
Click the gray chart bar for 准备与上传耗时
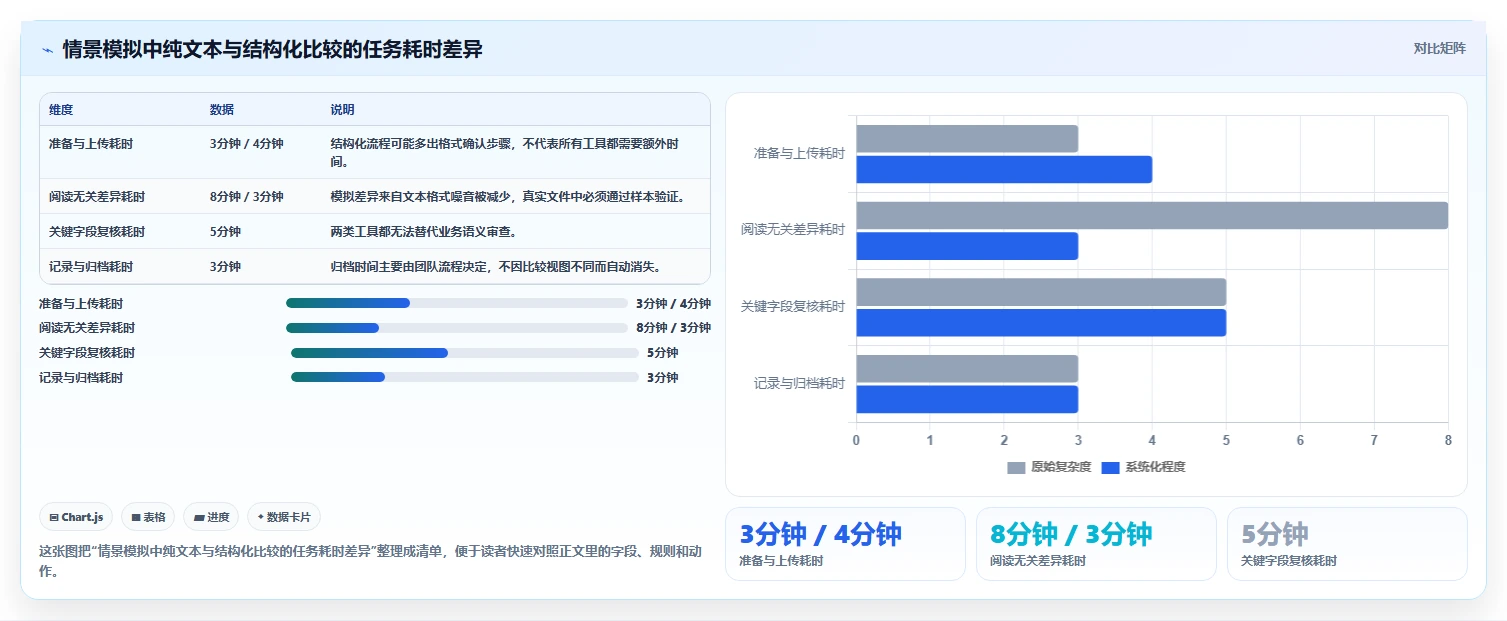pyautogui.click(x=967, y=139)
